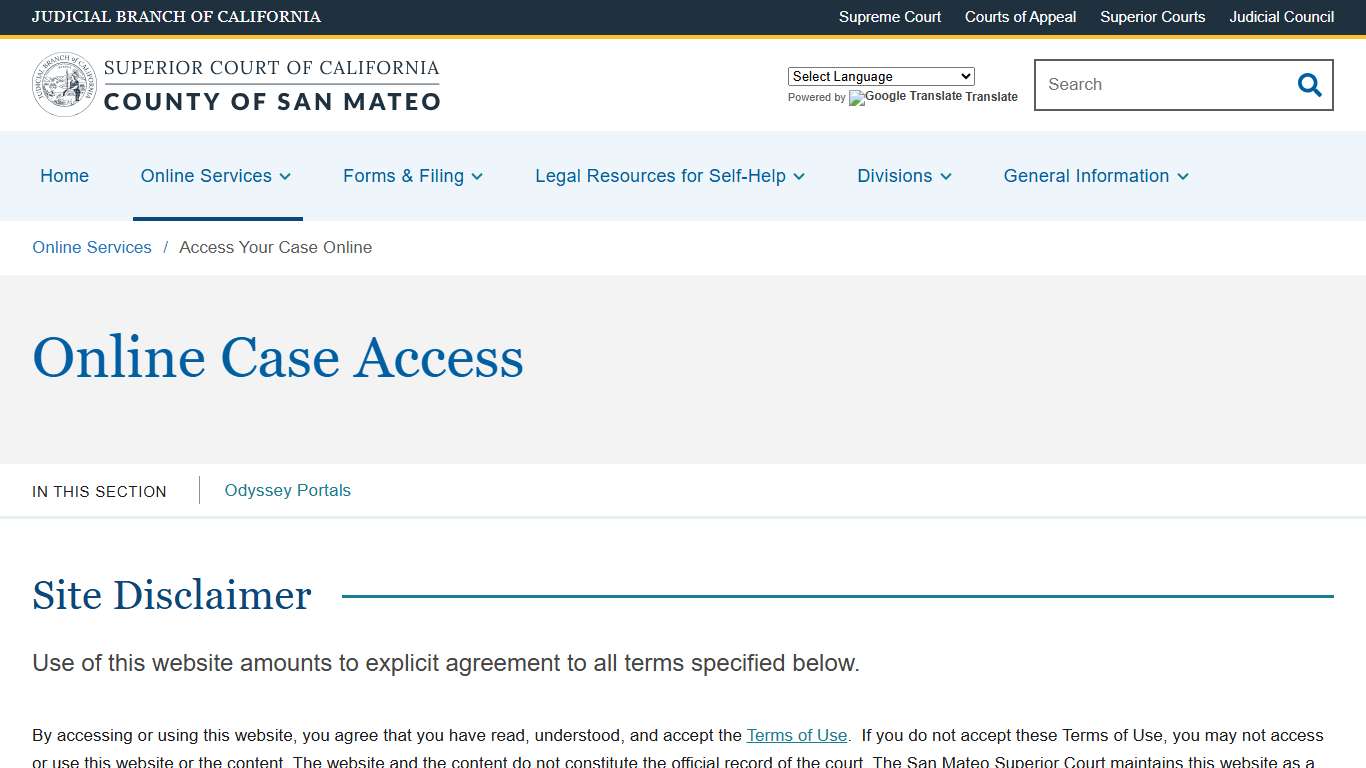The image size is (1366, 768).
Task: Visit the Judicial Council page
Action: 1281,17
